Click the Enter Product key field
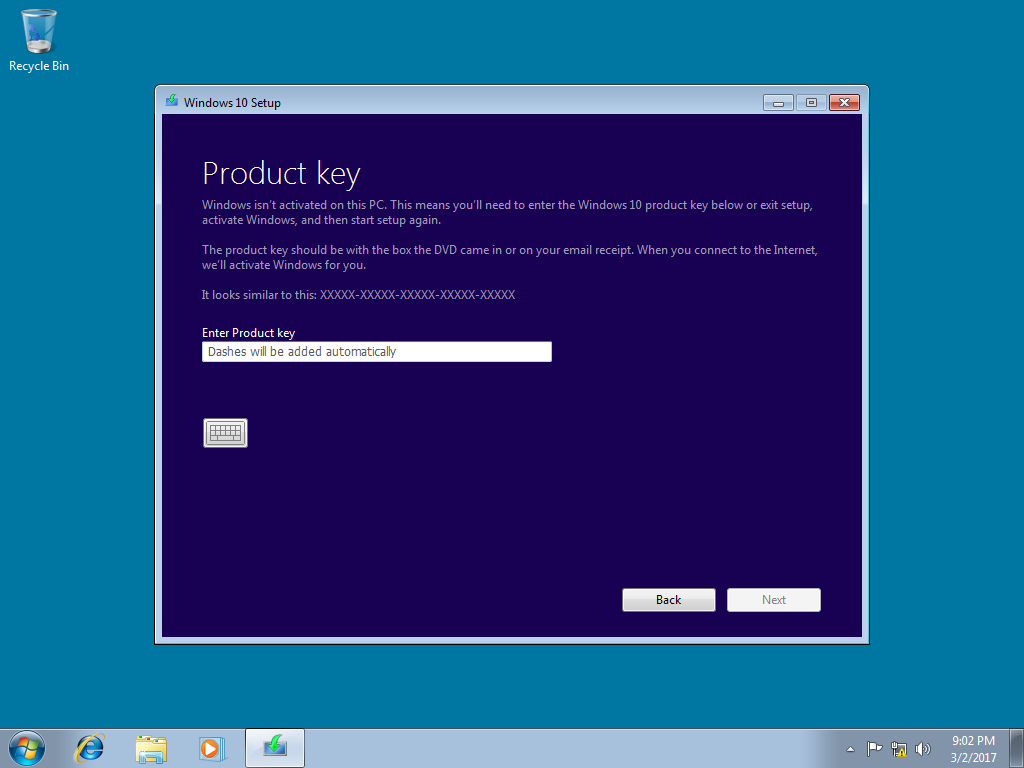This screenshot has height=768, width=1024. coord(377,351)
